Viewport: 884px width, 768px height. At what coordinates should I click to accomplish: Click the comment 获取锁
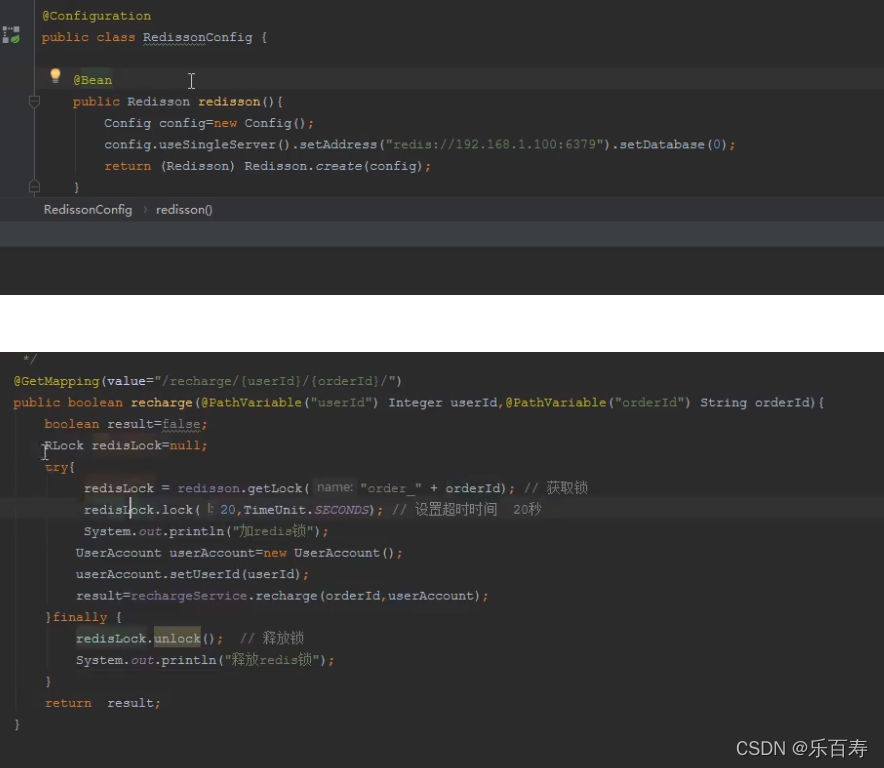pos(556,488)
